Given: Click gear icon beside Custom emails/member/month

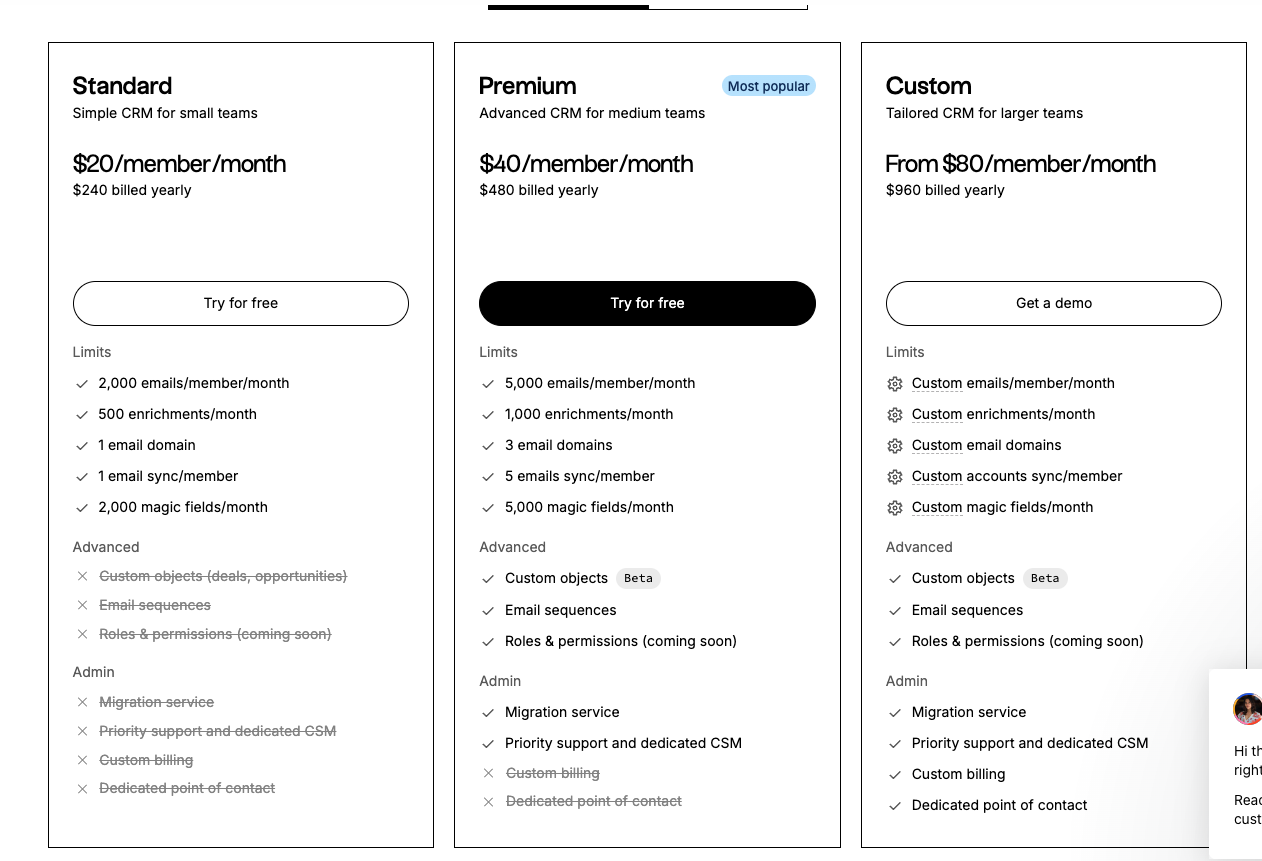Looking at the screenshot, I should (x=895, y=384).
